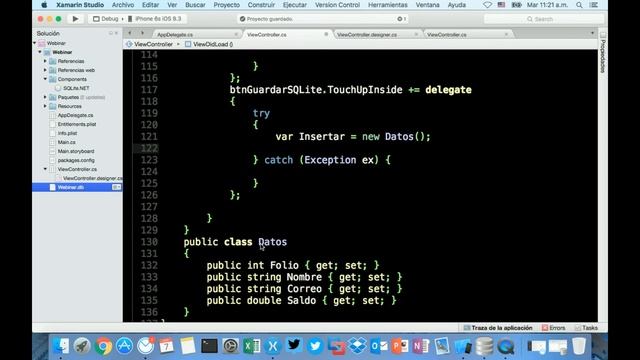
Task: Navigate back with the left arrow button
Action: [130, 33]
